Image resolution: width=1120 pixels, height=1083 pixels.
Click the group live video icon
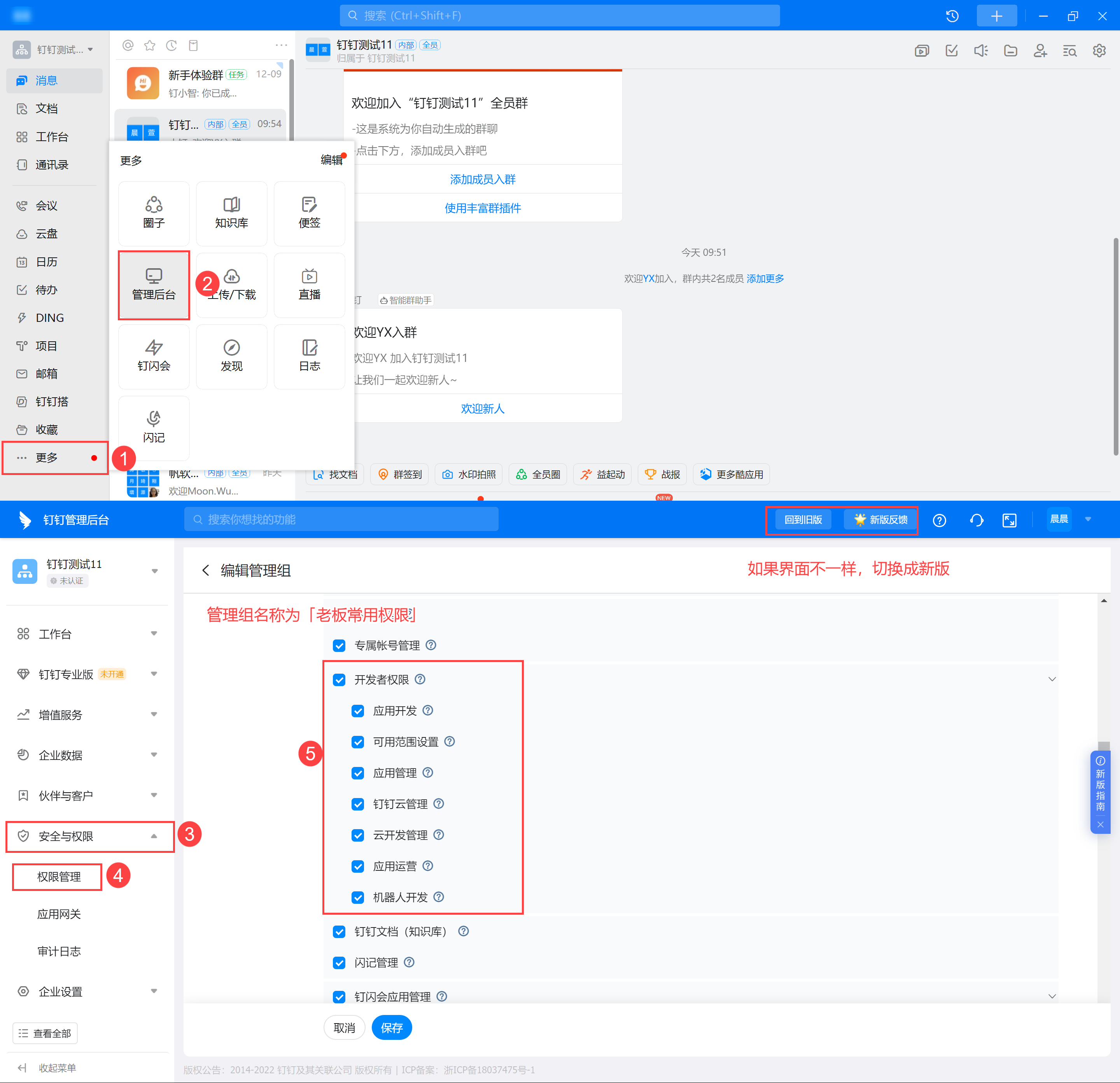point(922,51)
